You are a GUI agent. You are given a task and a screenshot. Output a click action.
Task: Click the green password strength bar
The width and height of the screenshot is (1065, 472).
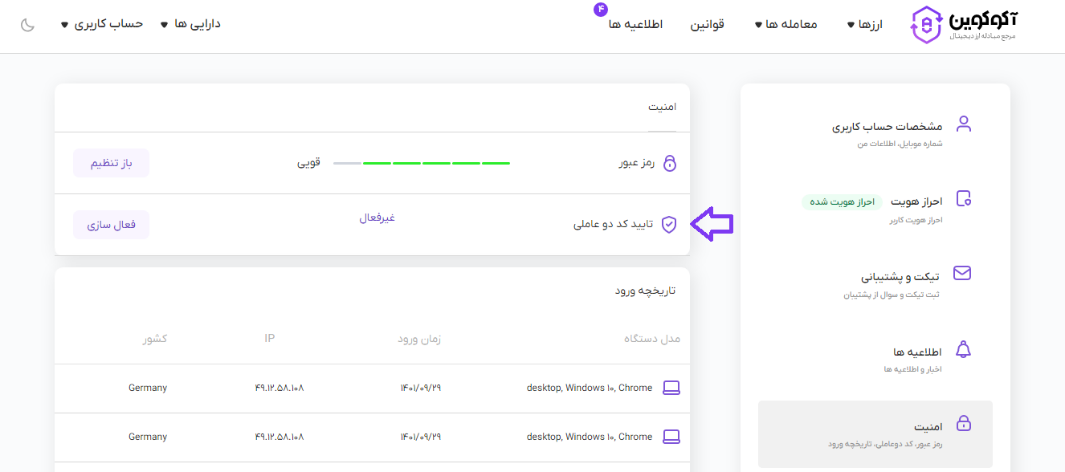436,162
